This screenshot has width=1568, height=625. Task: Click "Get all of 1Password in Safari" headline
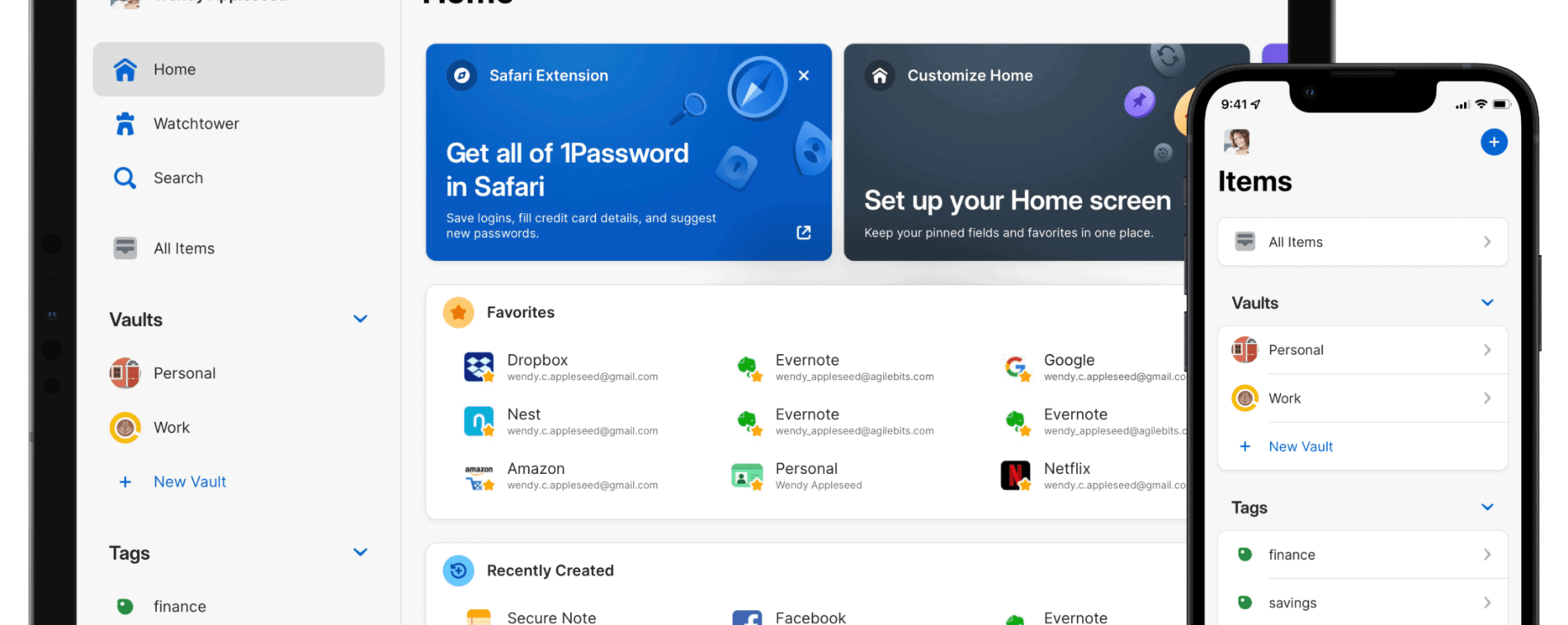tap(568, 170)
